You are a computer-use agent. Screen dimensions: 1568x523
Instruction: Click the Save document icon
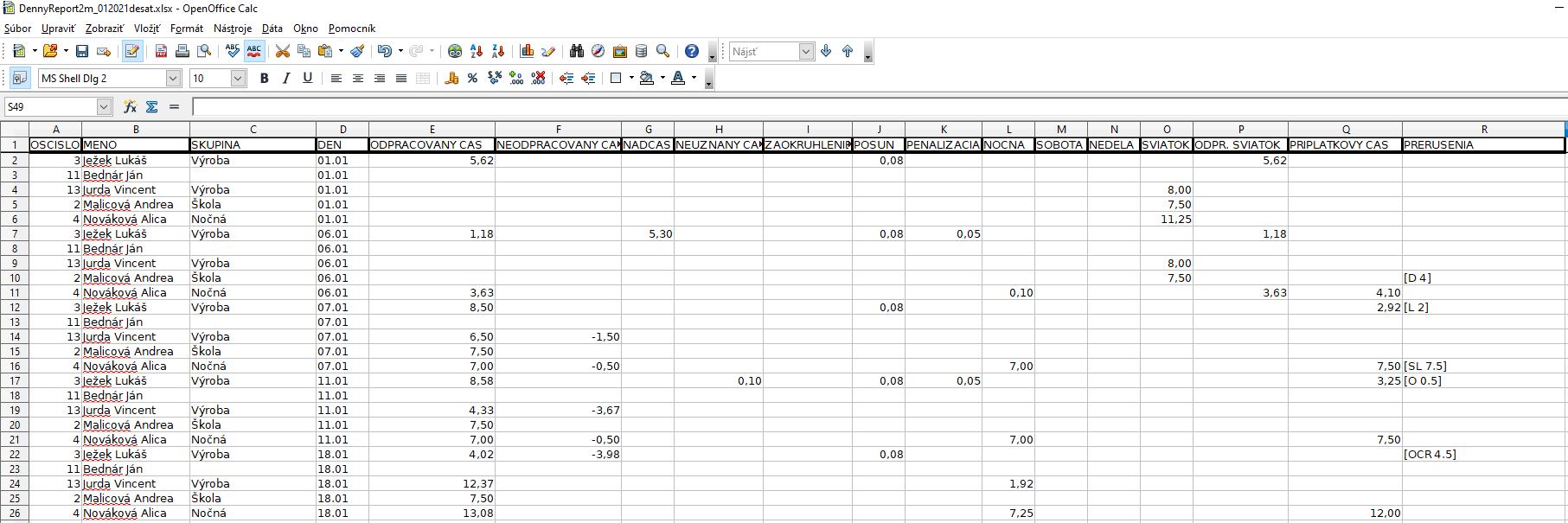click(x=82, y=52)
